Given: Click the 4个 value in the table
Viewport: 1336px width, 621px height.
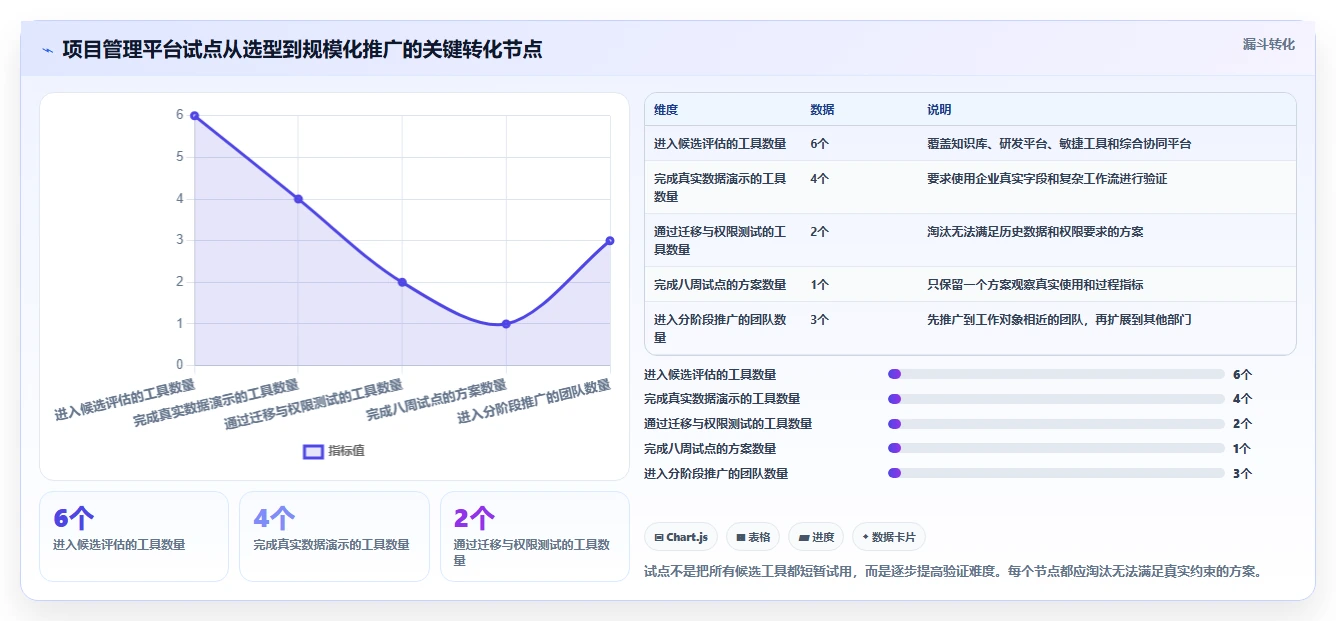Looking at the screenshot, I should (819, 179).
